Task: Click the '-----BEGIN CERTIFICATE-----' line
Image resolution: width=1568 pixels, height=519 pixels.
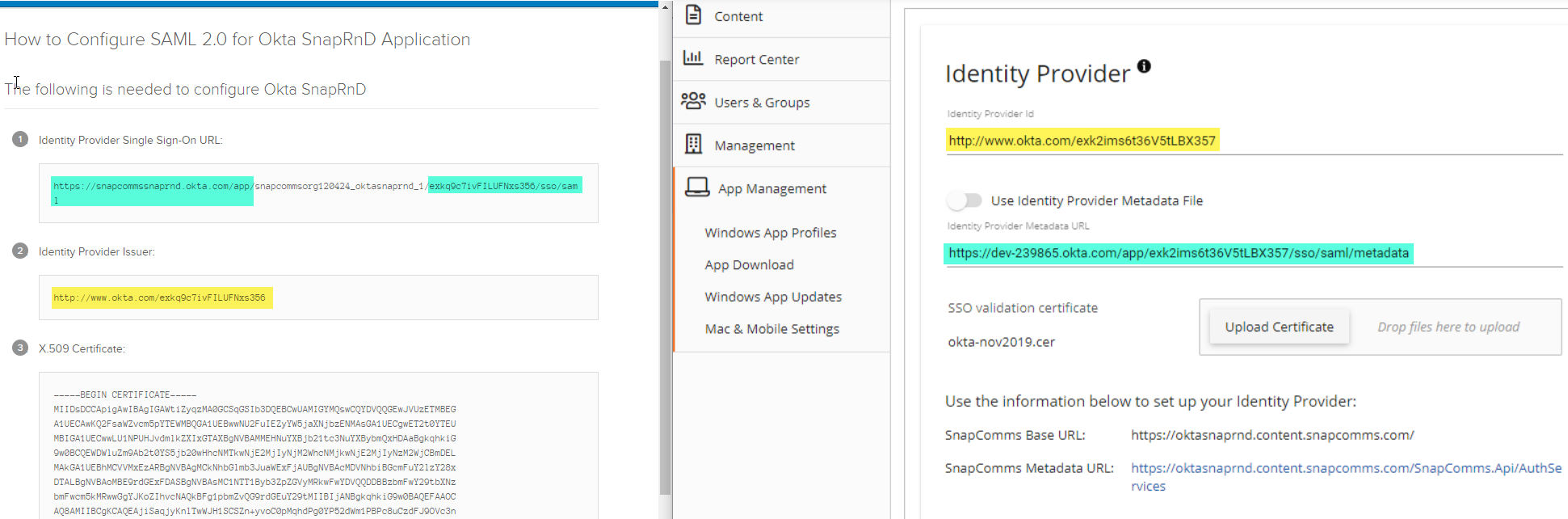Action: pos(125,395)
